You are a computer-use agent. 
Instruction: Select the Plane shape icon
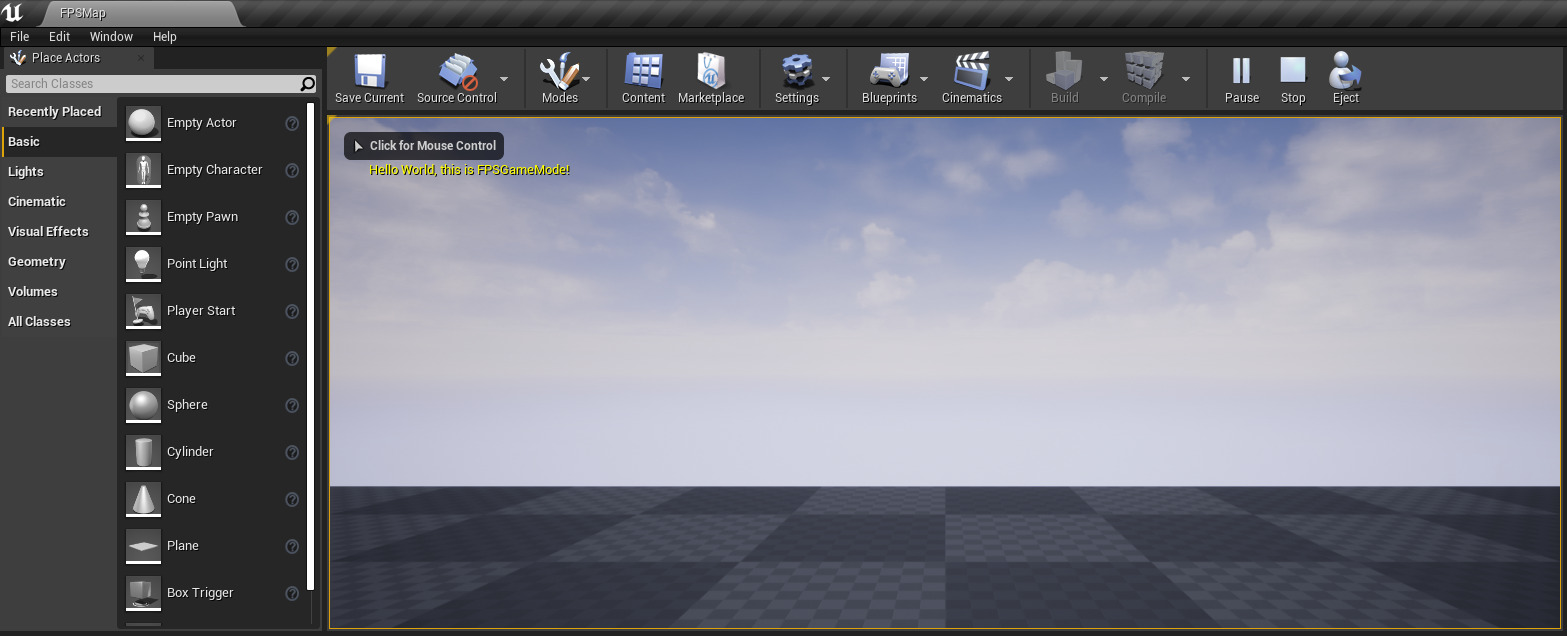point(144,546)
